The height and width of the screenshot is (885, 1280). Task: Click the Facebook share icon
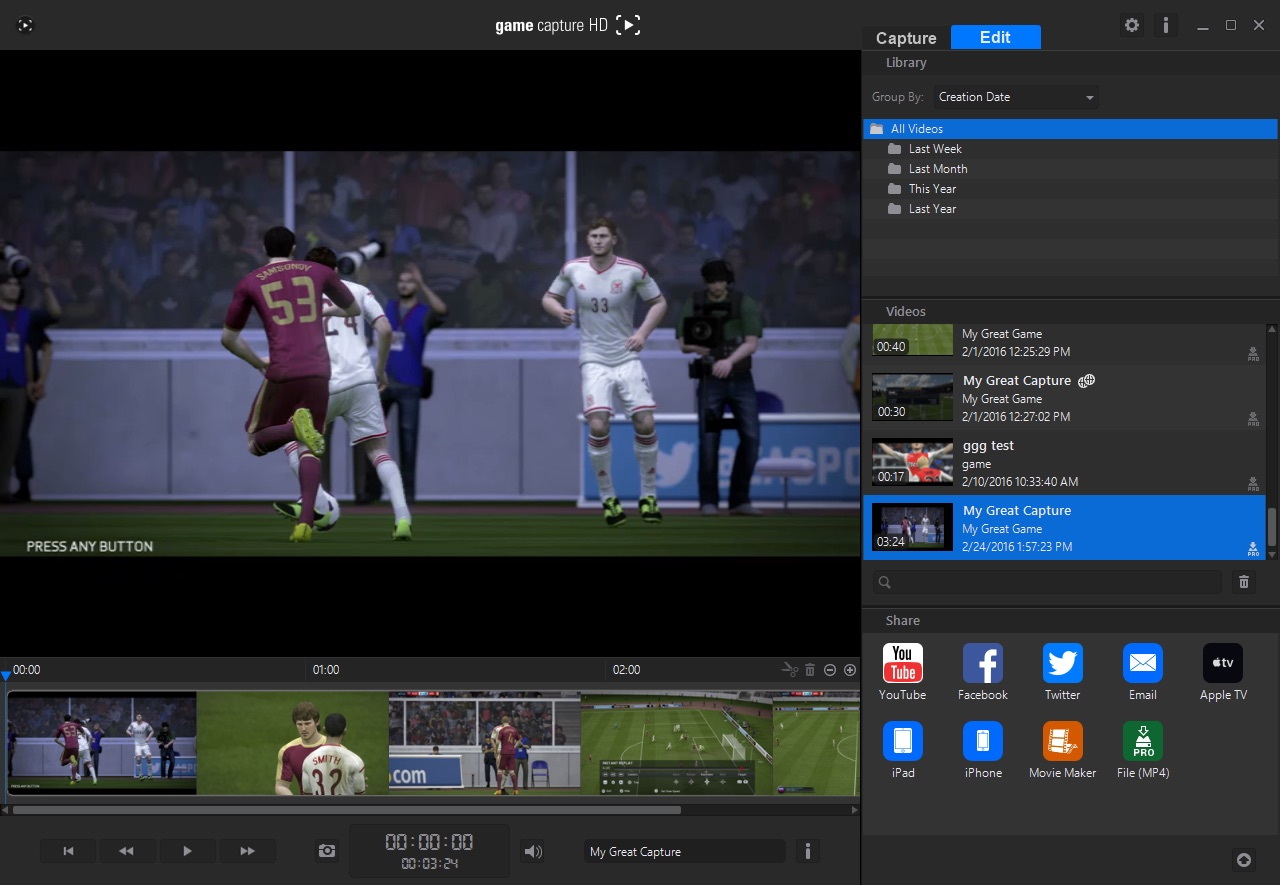click(x=982, y=663)
